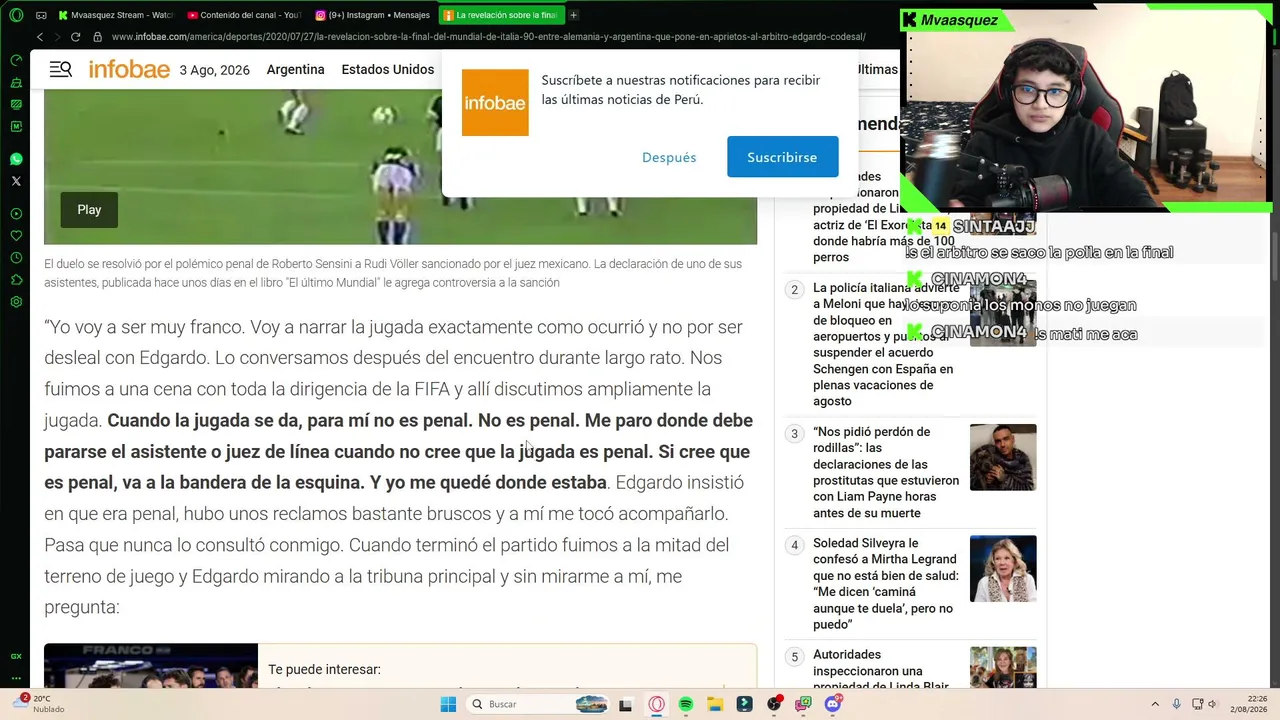Screen dimensions: 1280x720
Task: Click the Suscribirse notification button
Action: [x=782, y=157]
